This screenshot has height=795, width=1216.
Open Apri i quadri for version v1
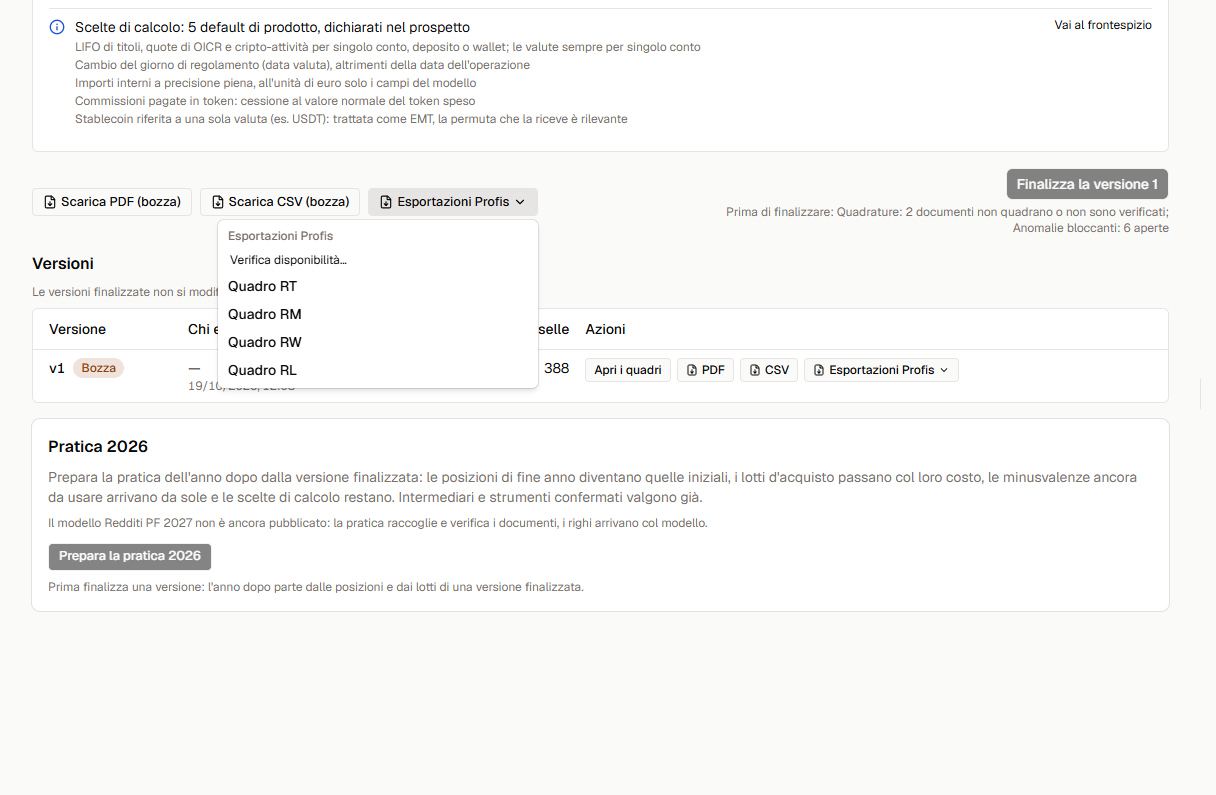point(628,370)
